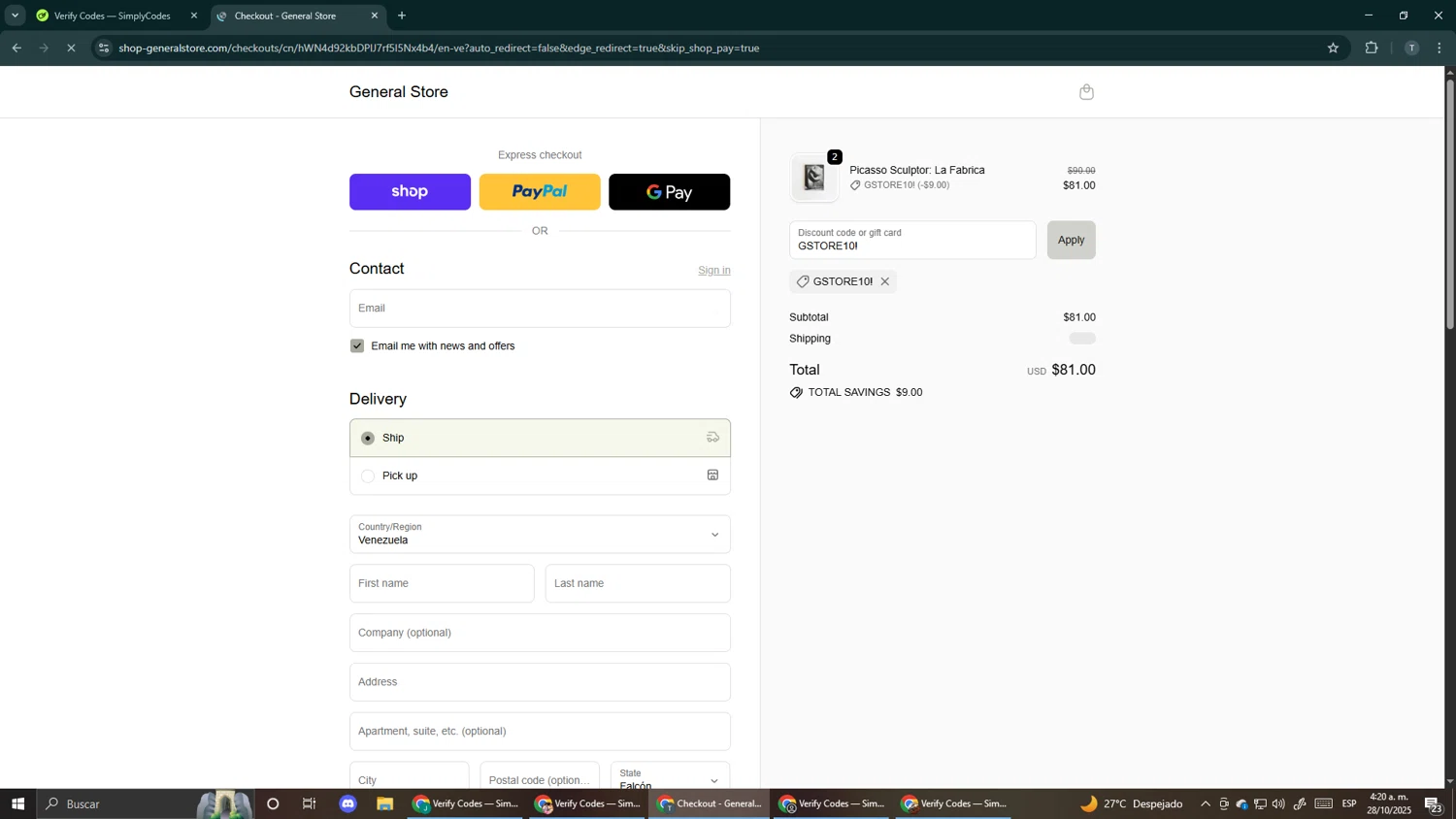Switch to the second Verify Codes taskbar window
The height and width of the screenshot is (819, 1456).
click(x=587, y=803)
